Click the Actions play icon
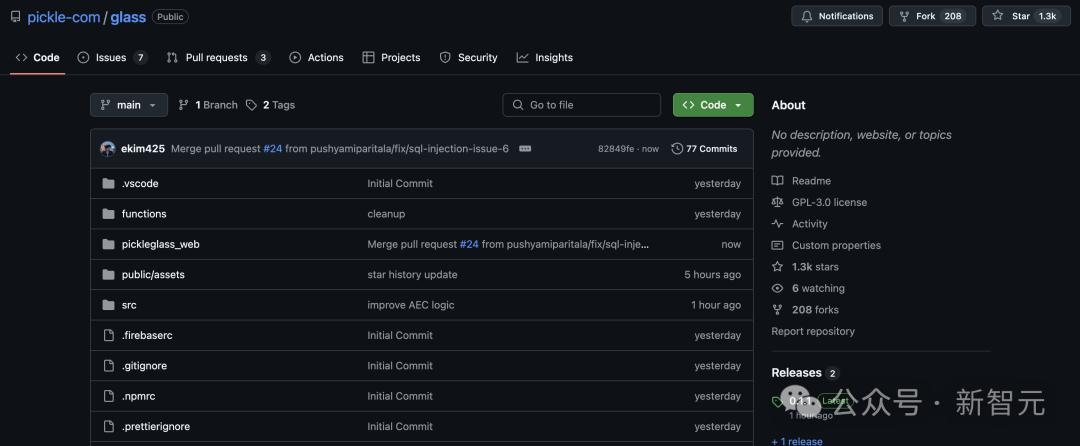 click(x=295, y=58)
